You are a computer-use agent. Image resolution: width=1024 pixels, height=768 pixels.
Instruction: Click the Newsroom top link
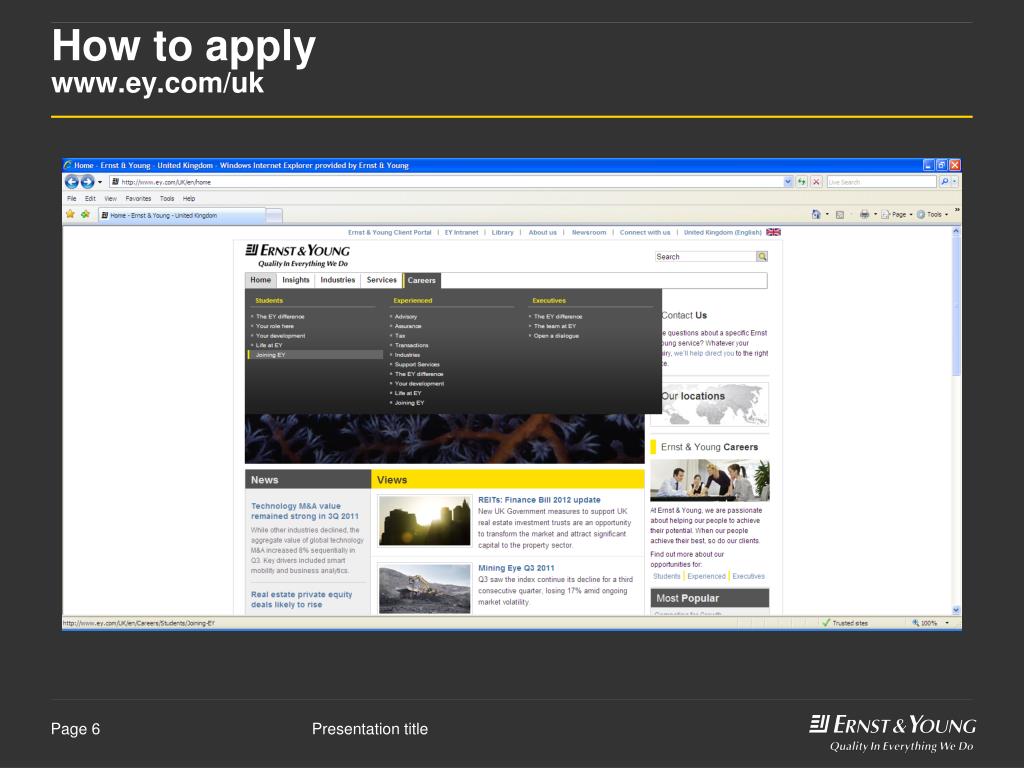[x=589, y=232]
